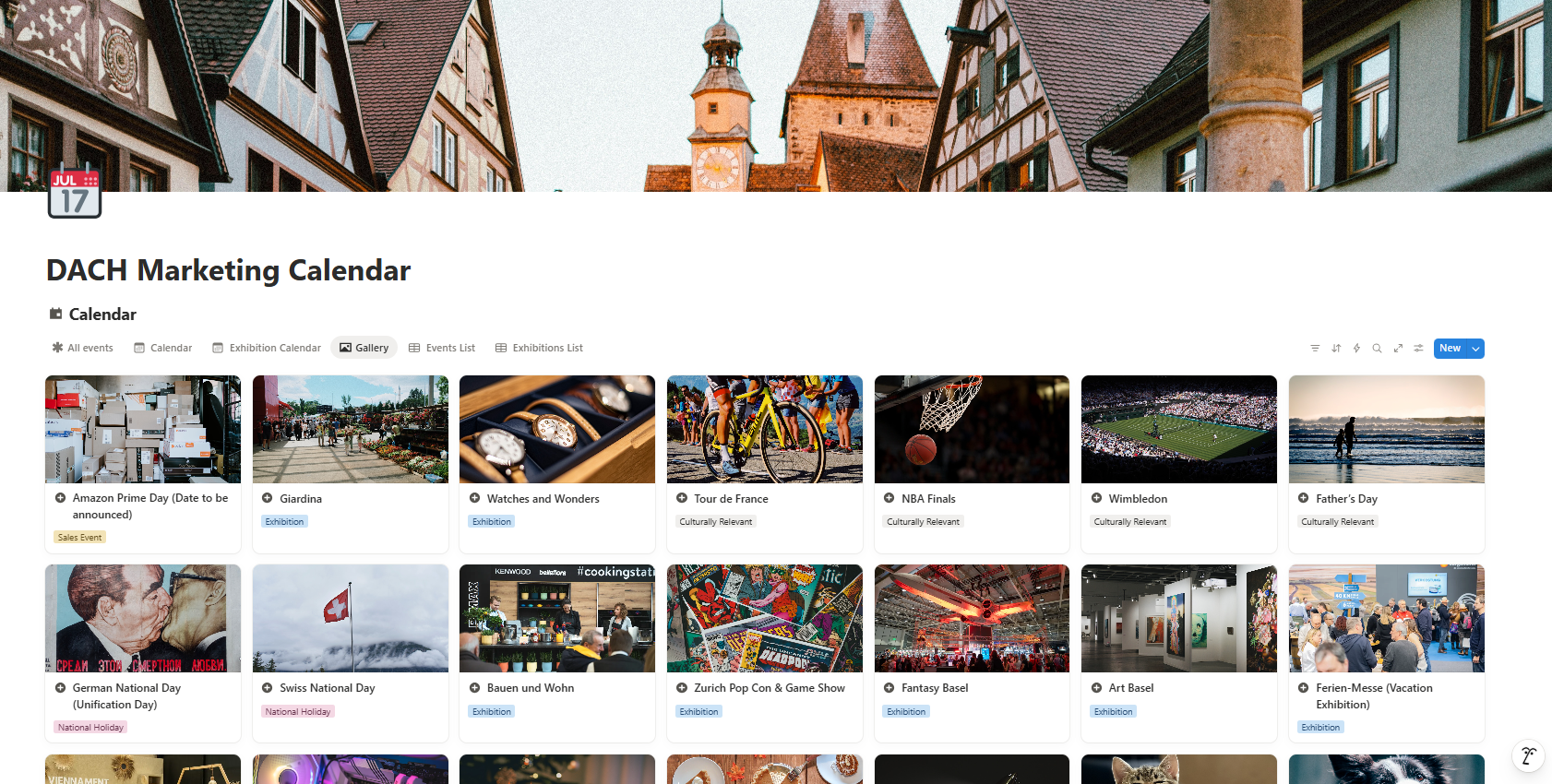Click the calendar icon beside the Calendar heading

55,314
